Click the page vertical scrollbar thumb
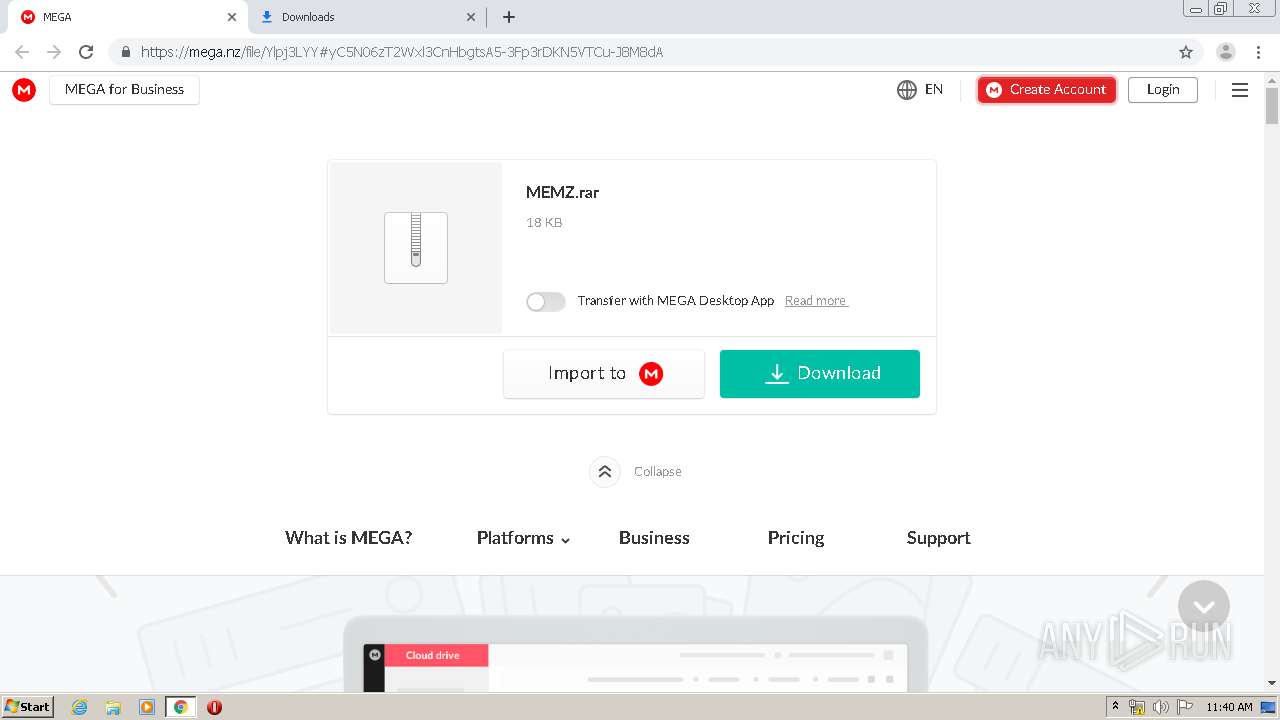 pos(1272,106)
